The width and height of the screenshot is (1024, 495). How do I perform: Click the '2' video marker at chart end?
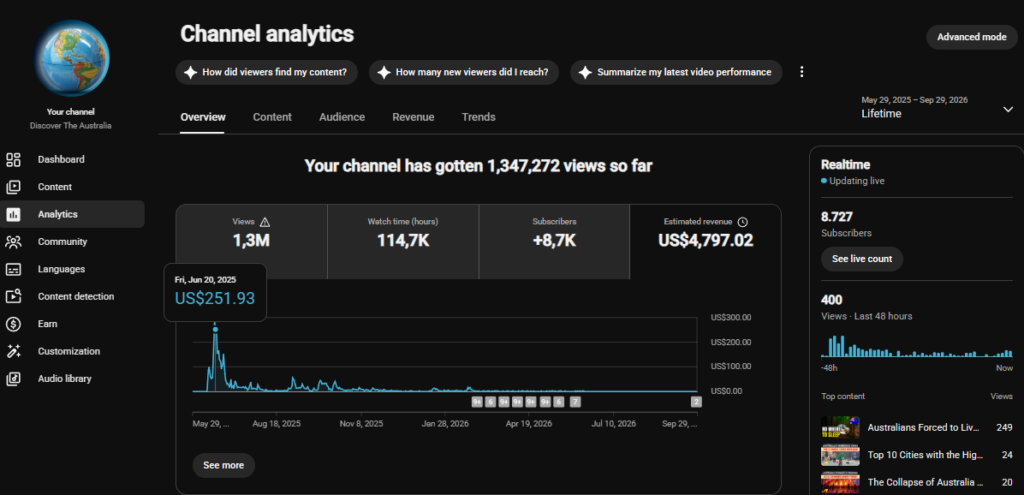(x=696, y=402)
